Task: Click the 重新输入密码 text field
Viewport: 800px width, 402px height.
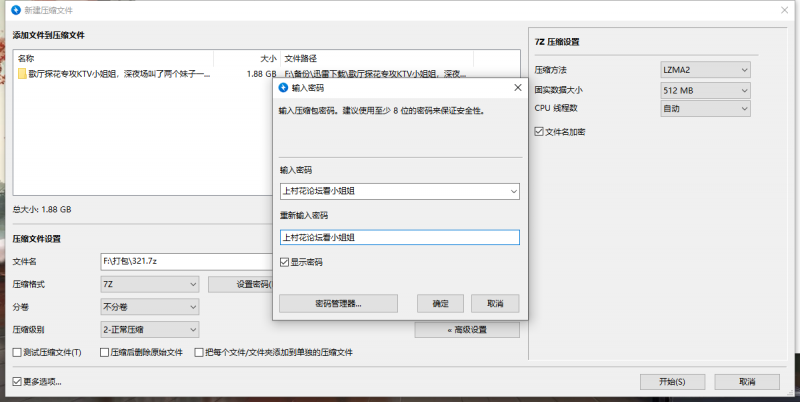Action: coord(399,238)
